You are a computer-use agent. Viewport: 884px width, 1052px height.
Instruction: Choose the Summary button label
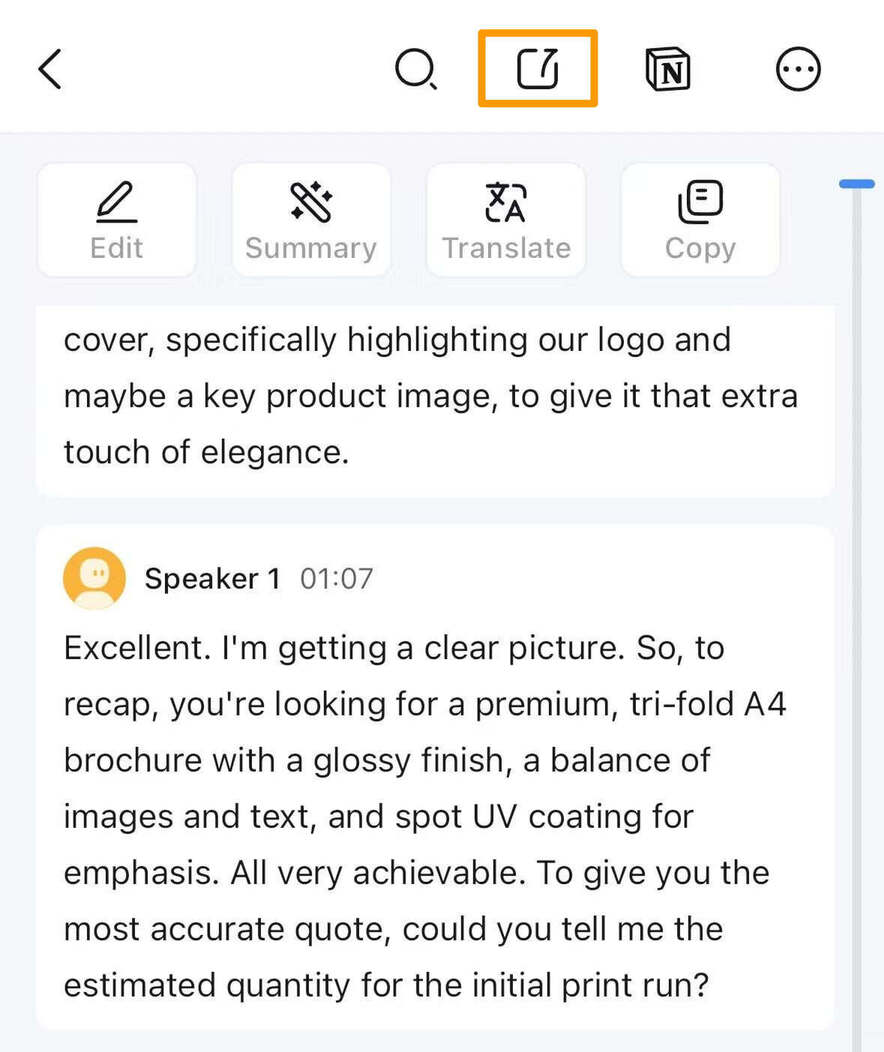tap(311, 249)
